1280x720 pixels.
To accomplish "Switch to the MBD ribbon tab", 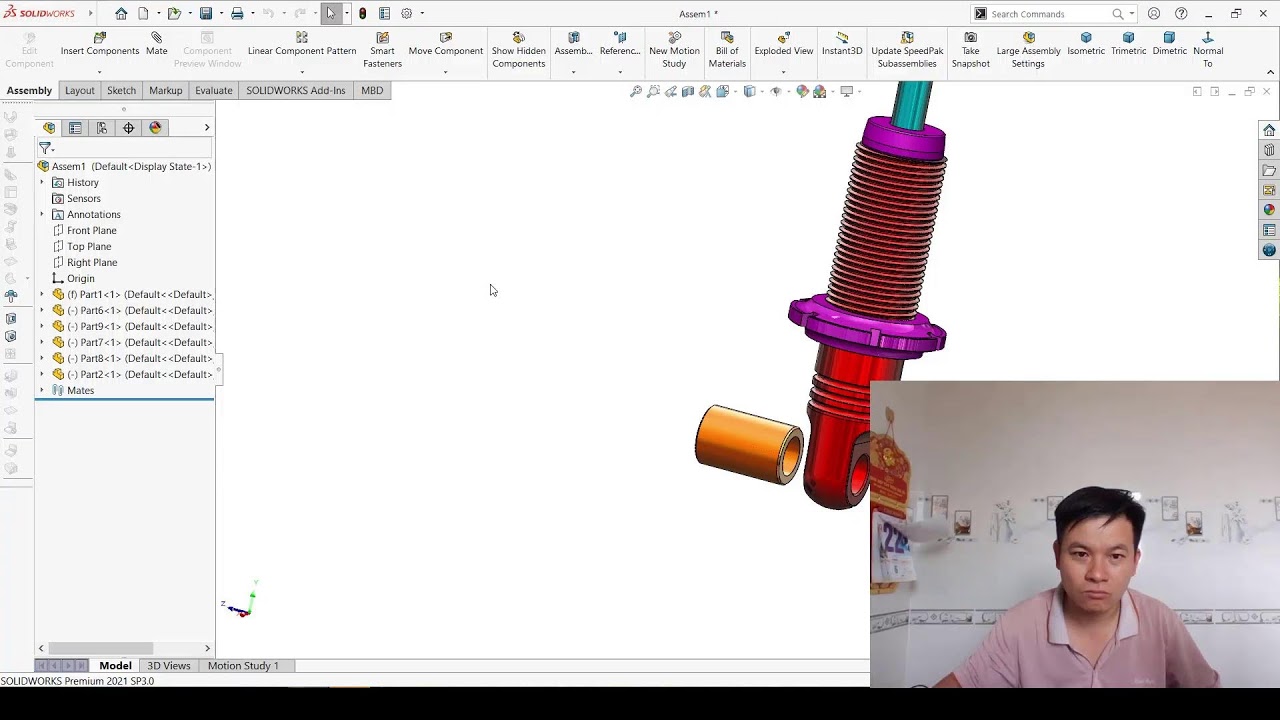I will click(372, 90).
